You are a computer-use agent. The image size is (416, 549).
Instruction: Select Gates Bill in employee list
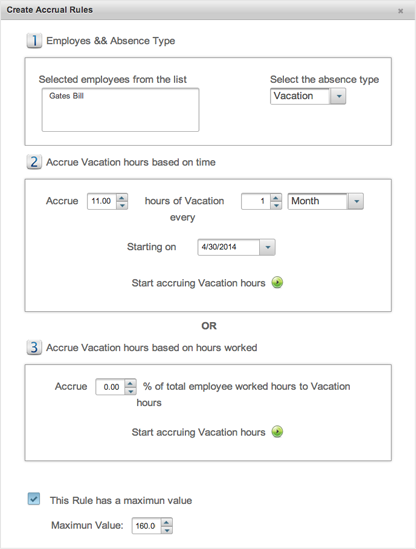point(67,96)
